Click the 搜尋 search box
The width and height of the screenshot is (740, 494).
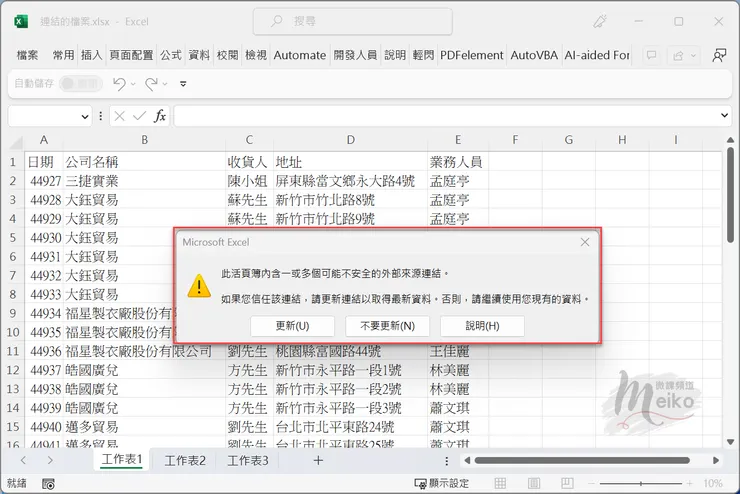tap(353, 21)
